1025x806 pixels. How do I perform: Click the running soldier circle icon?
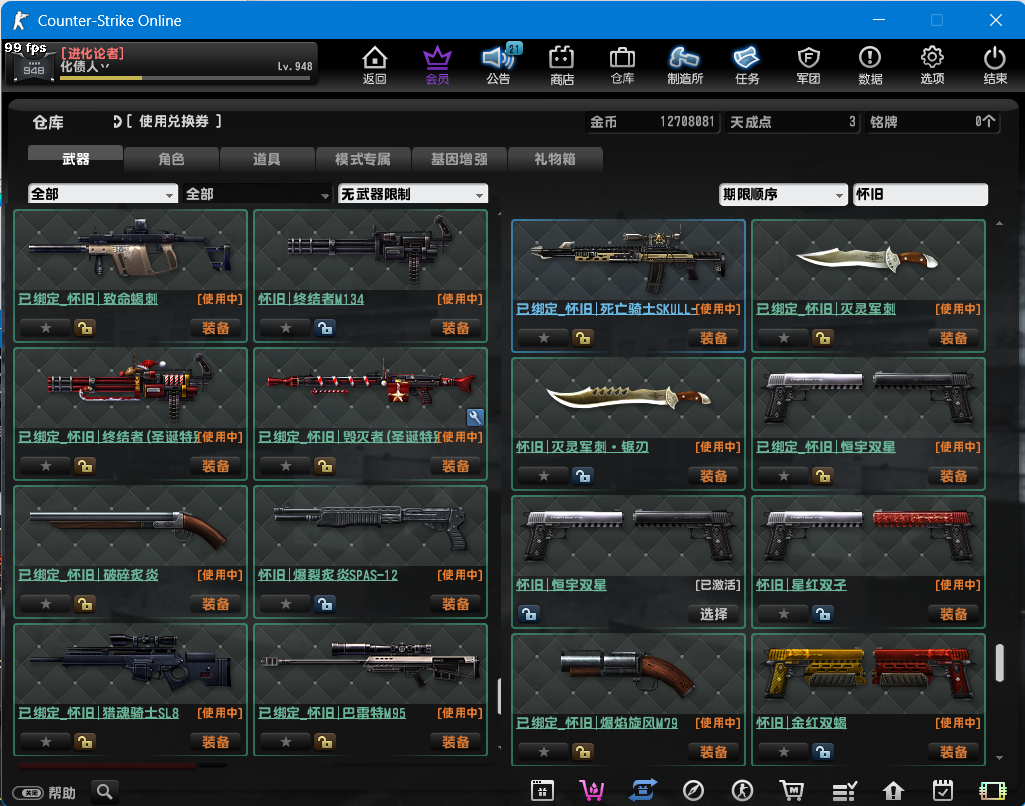pos(743,791)
